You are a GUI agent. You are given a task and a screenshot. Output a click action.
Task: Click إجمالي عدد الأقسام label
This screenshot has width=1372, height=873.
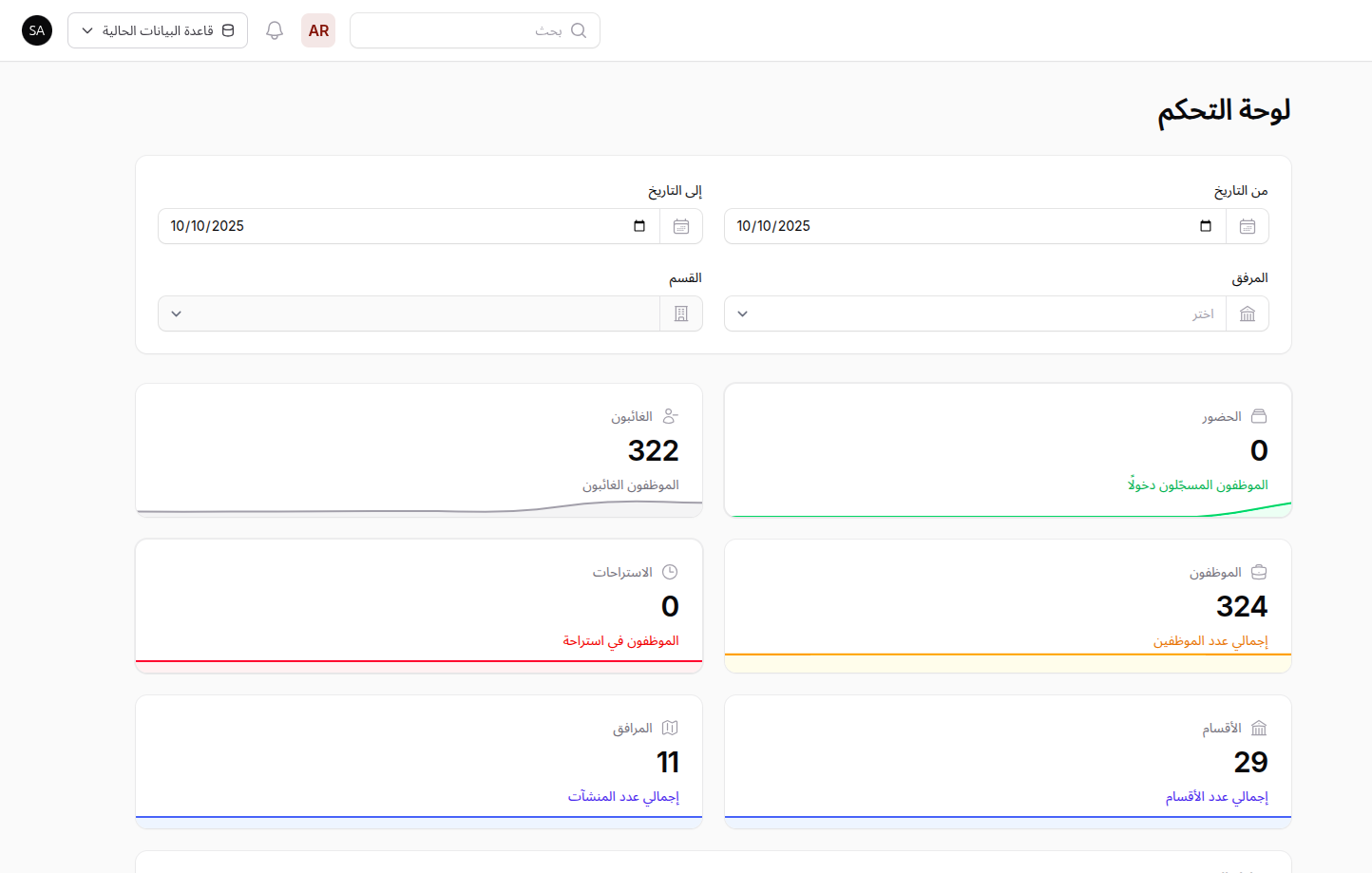click(x=1217, y=796)
